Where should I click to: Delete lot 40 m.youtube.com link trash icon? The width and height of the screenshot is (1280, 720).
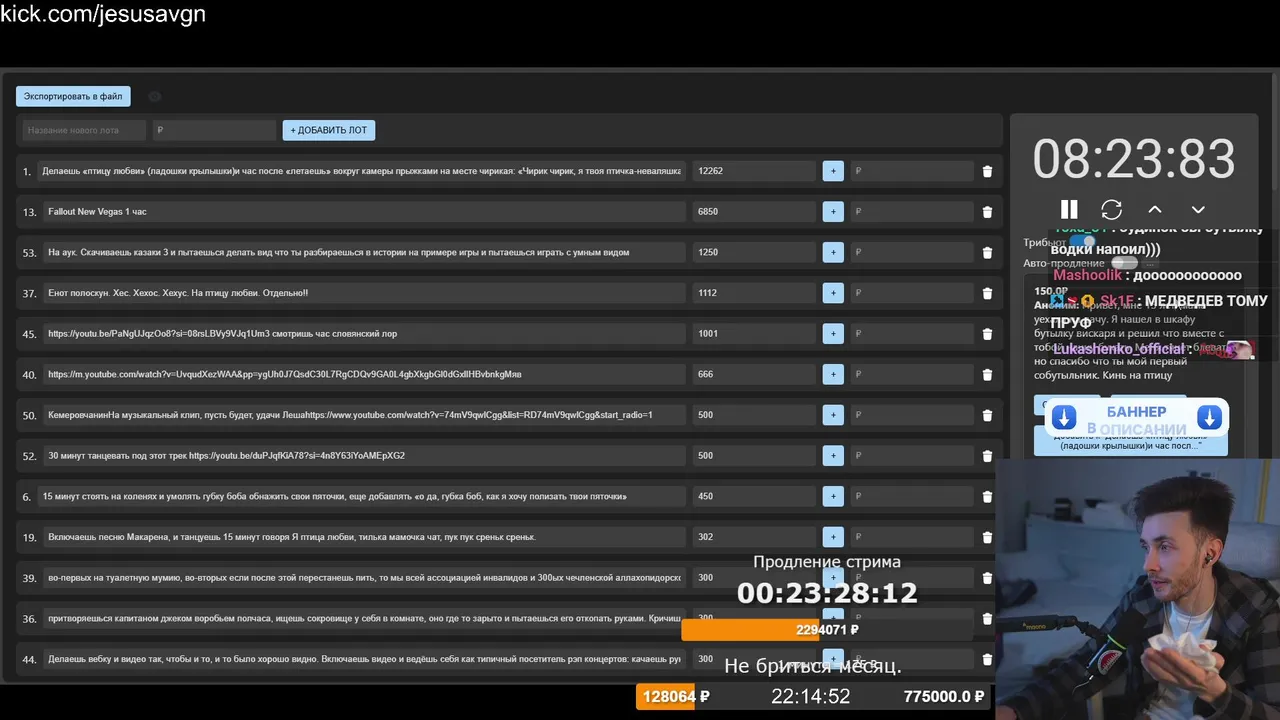coord(987,374)
